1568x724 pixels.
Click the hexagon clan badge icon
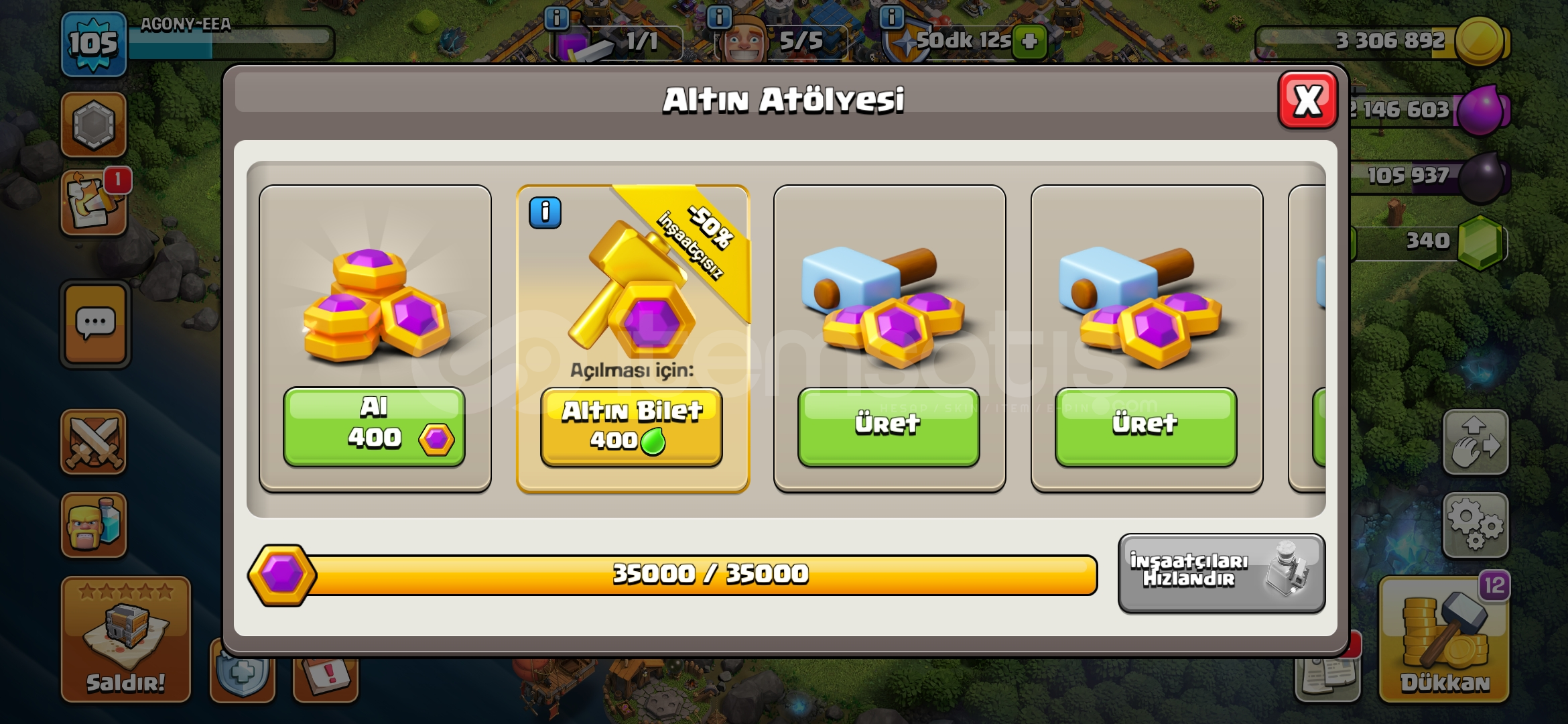[x=94, y=125]
